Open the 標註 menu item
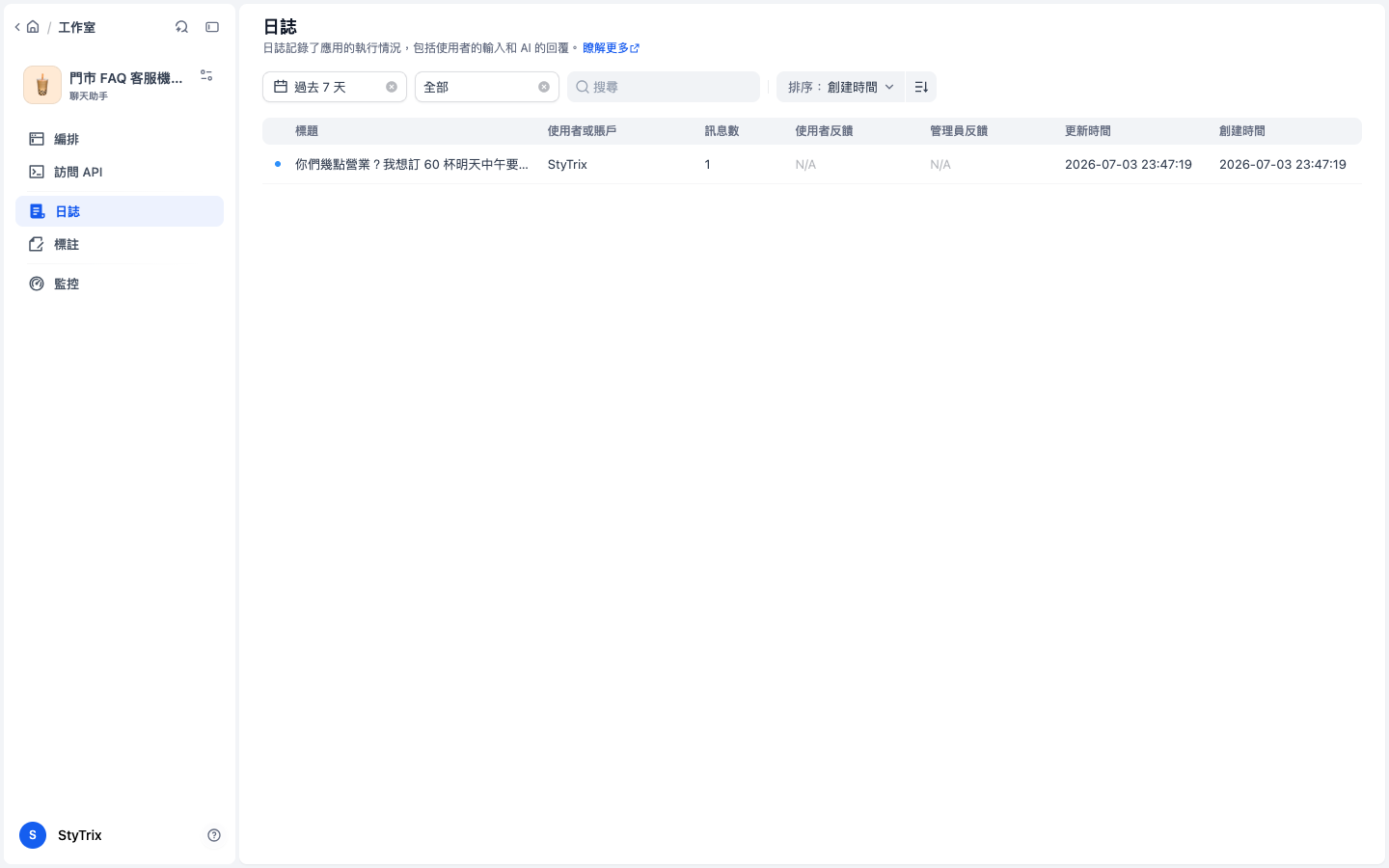The height and width of the screenshot is (868, 1389). (120, 244)
